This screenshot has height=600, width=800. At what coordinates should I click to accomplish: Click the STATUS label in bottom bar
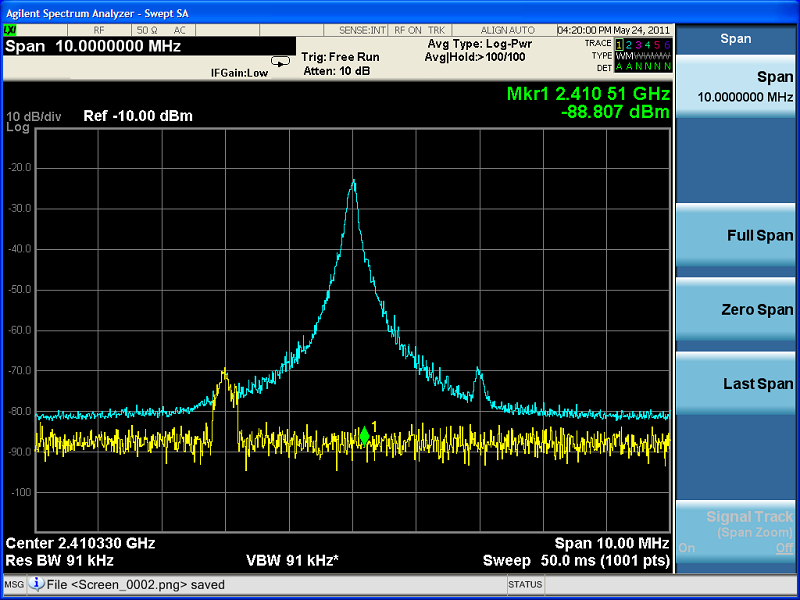coord(525,585)
